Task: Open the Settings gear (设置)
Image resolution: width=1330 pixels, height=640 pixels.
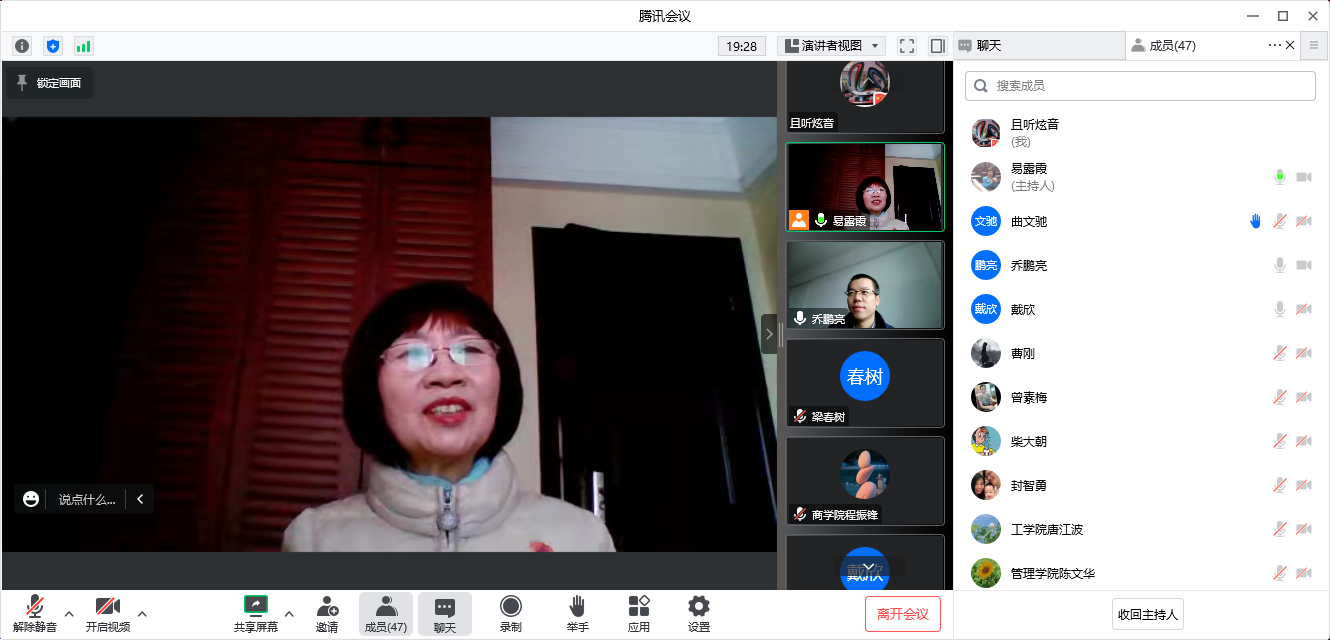Action: click(699, 613)
